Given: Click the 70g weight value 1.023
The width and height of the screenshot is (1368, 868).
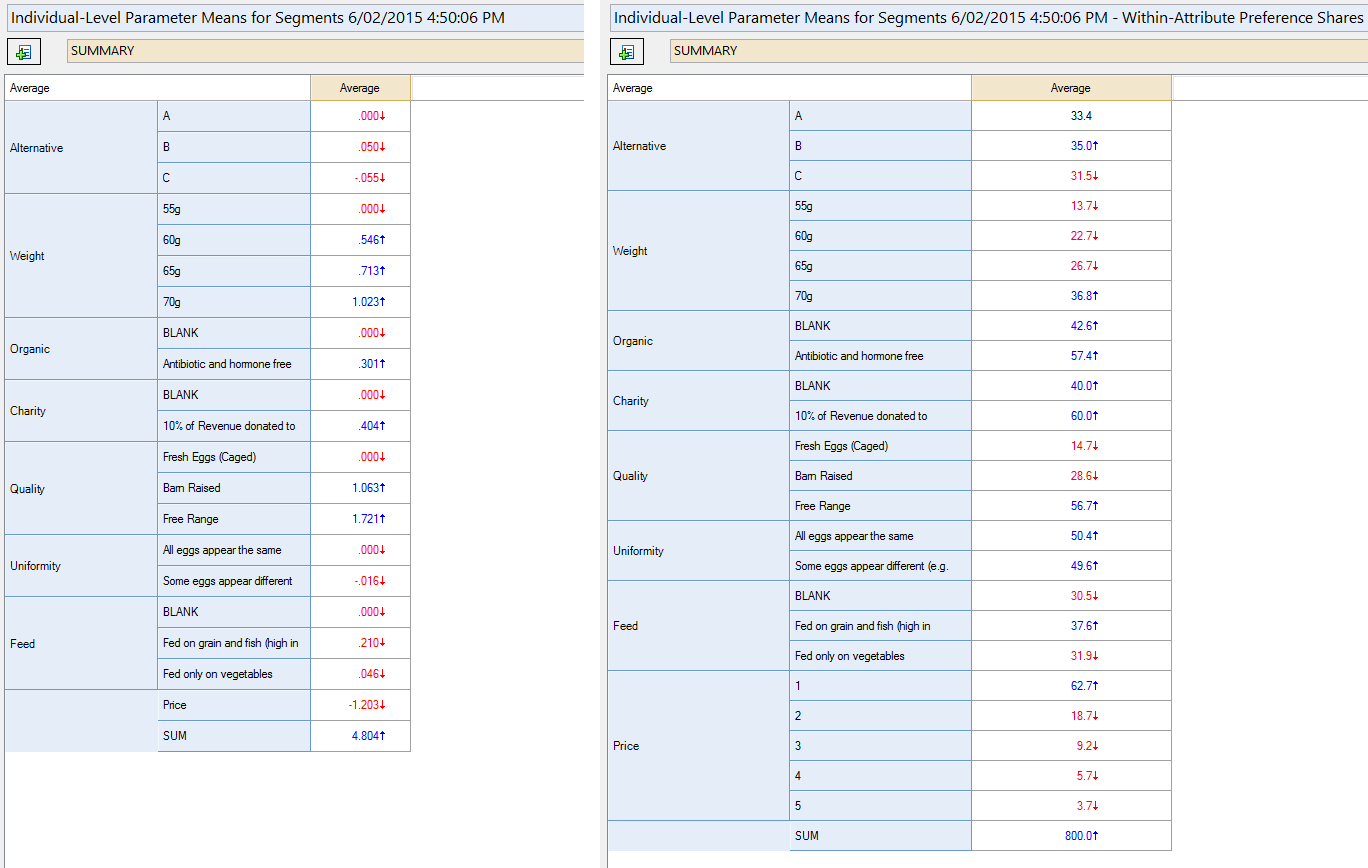Looking at the screenshot, I should tap(360, 302).
